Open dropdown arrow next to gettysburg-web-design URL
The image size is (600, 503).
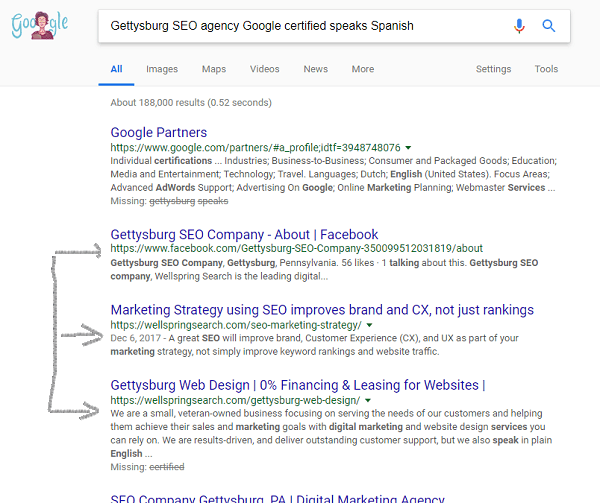[x=368, y=400]
